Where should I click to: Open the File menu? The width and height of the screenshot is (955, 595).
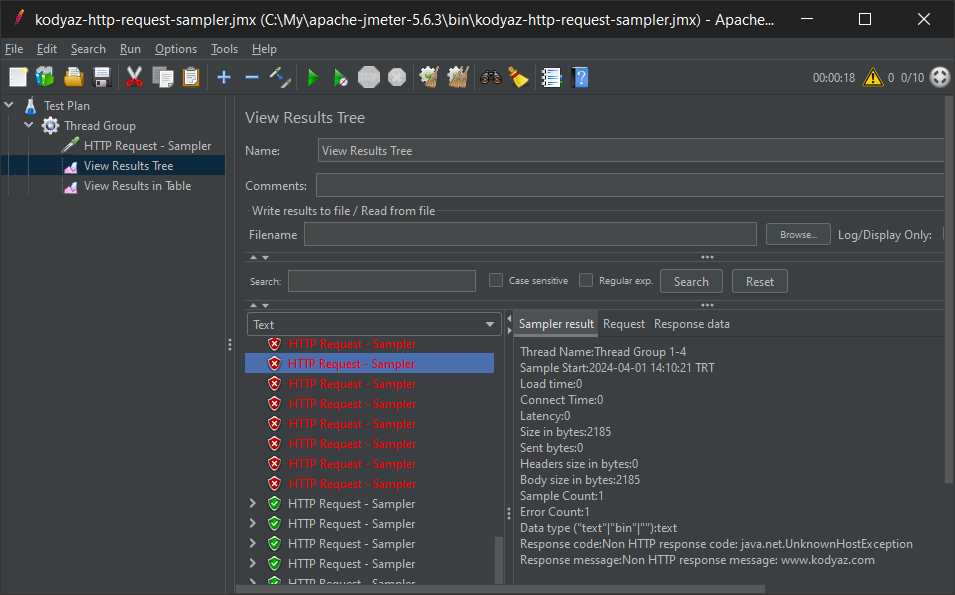pos(14,49)
